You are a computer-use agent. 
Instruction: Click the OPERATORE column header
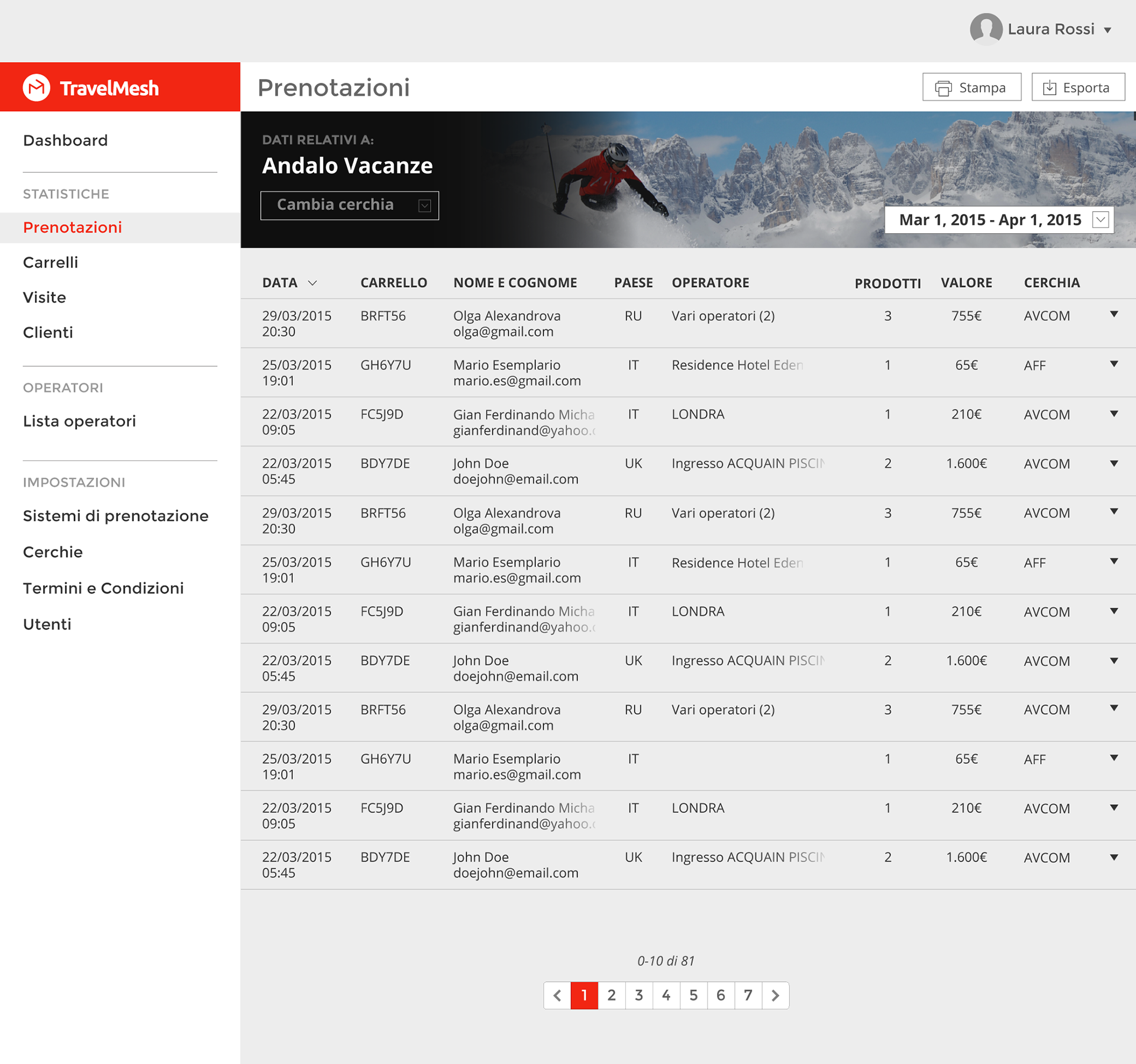tap(710, 283)
